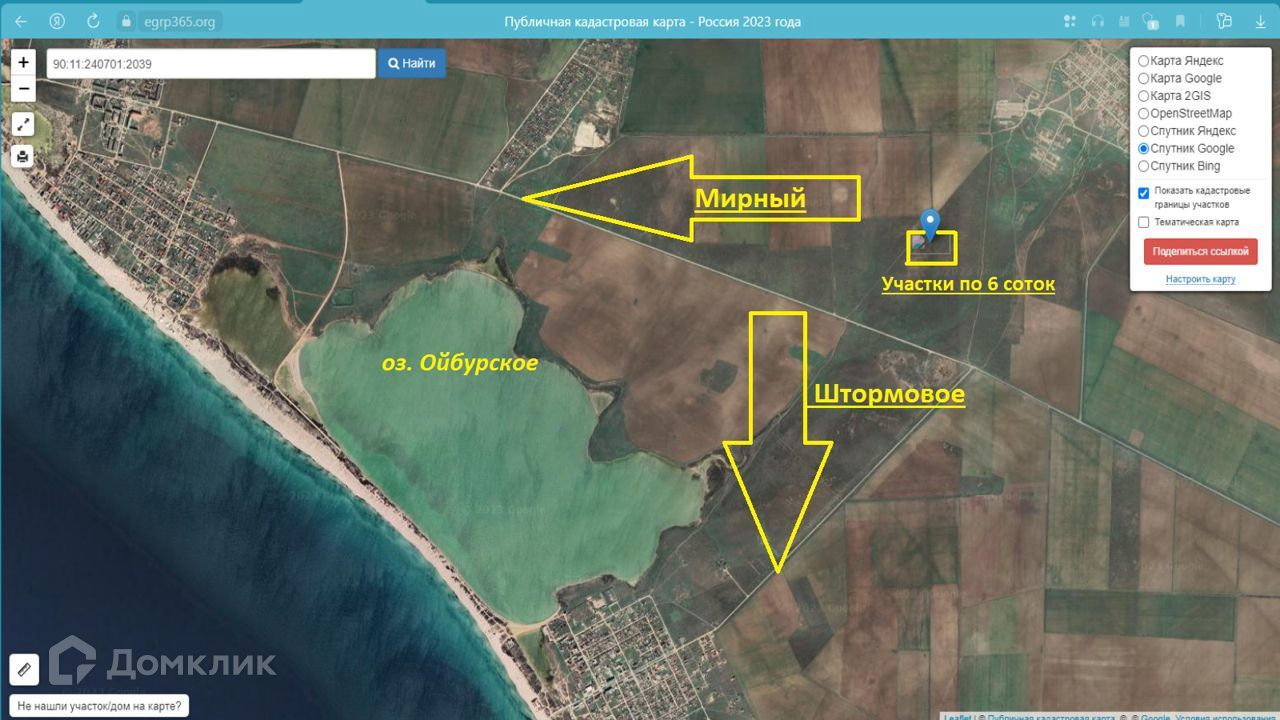Toggle fullscreen map view

(x=24, y=124)
